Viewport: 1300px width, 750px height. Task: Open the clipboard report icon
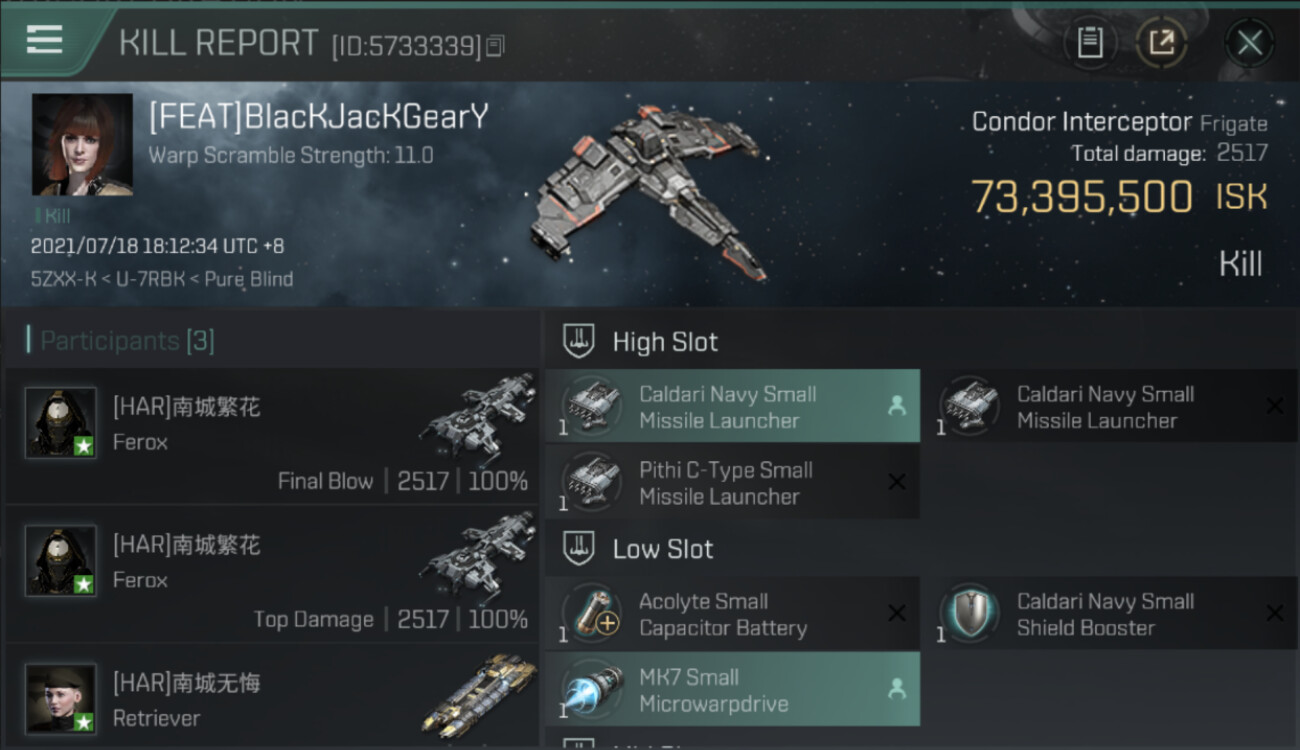1089,42
